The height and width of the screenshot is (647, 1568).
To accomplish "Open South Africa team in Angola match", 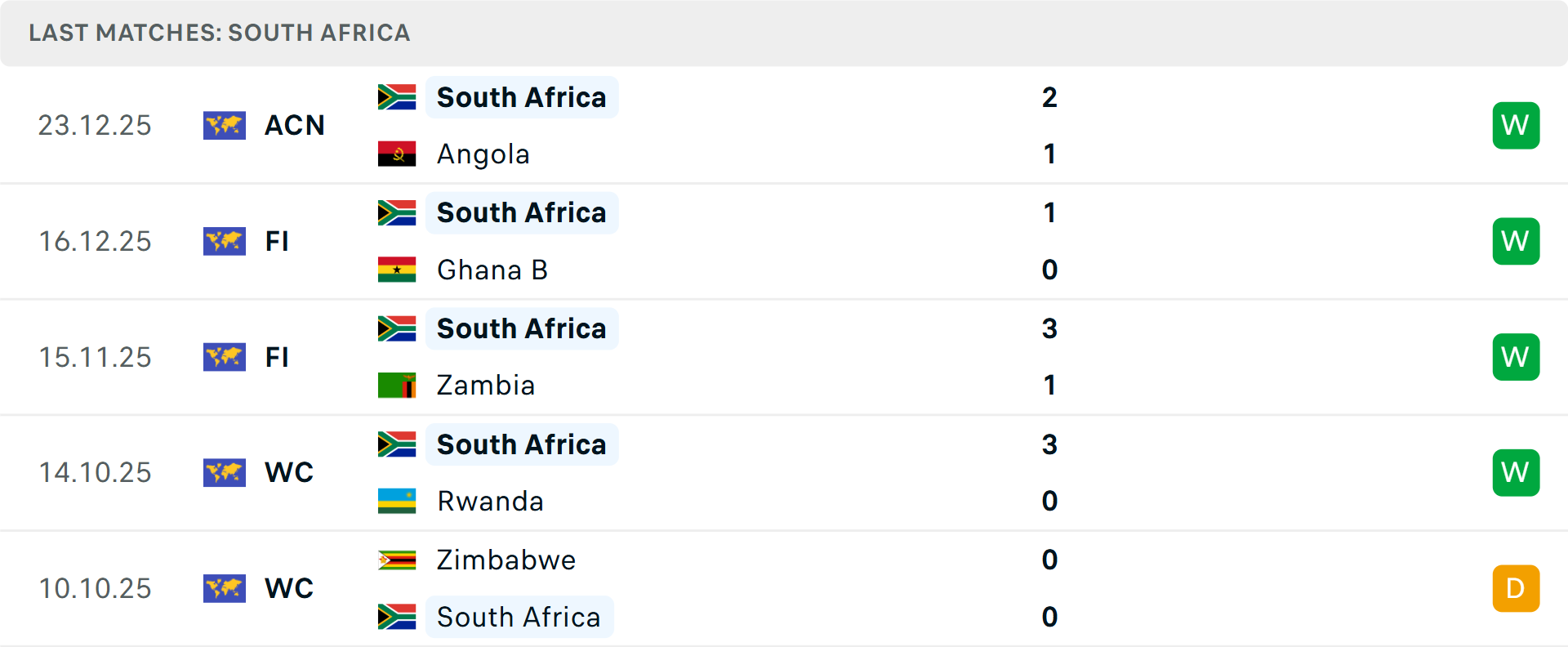I will (521, 97).
